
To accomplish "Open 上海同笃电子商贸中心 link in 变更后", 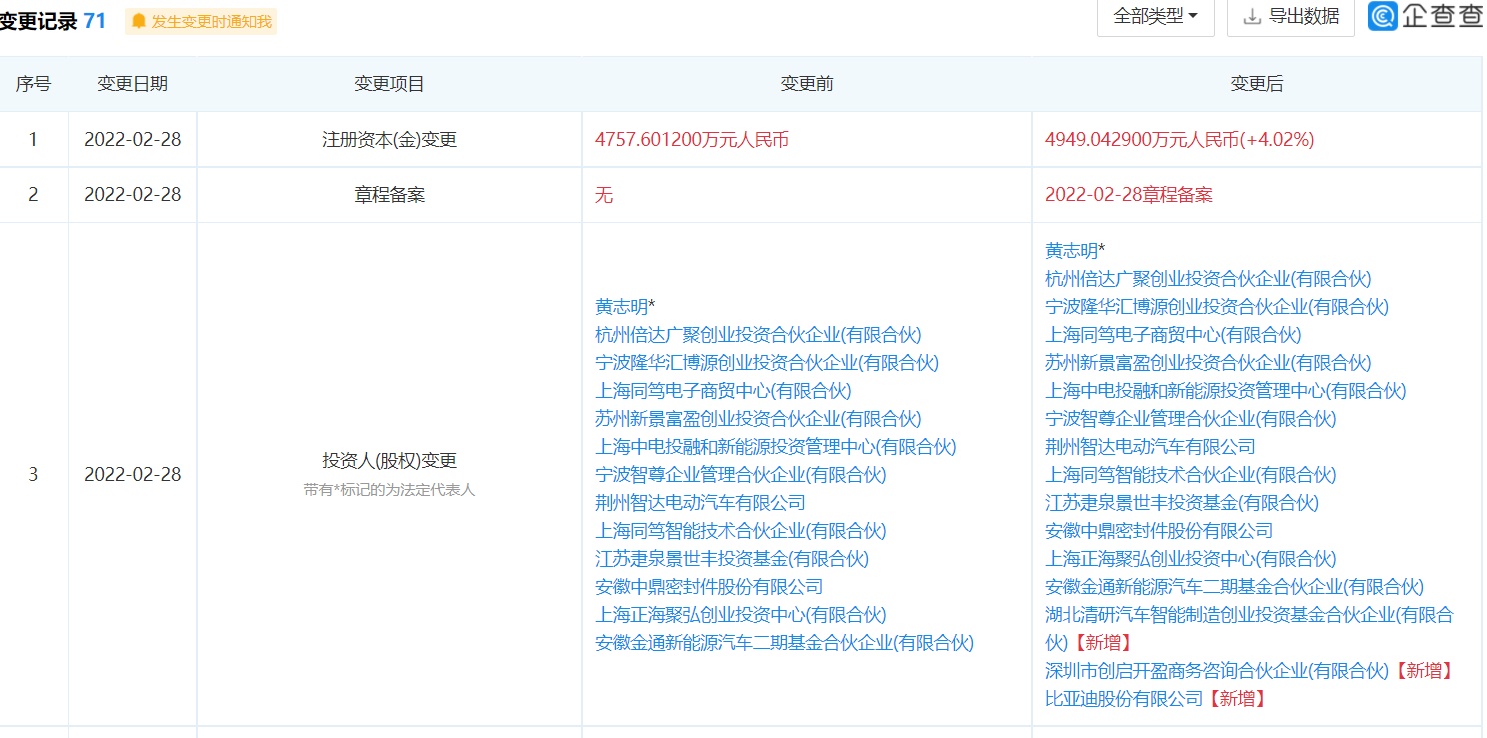I will pyautogui.click(x=1173, y=335).
